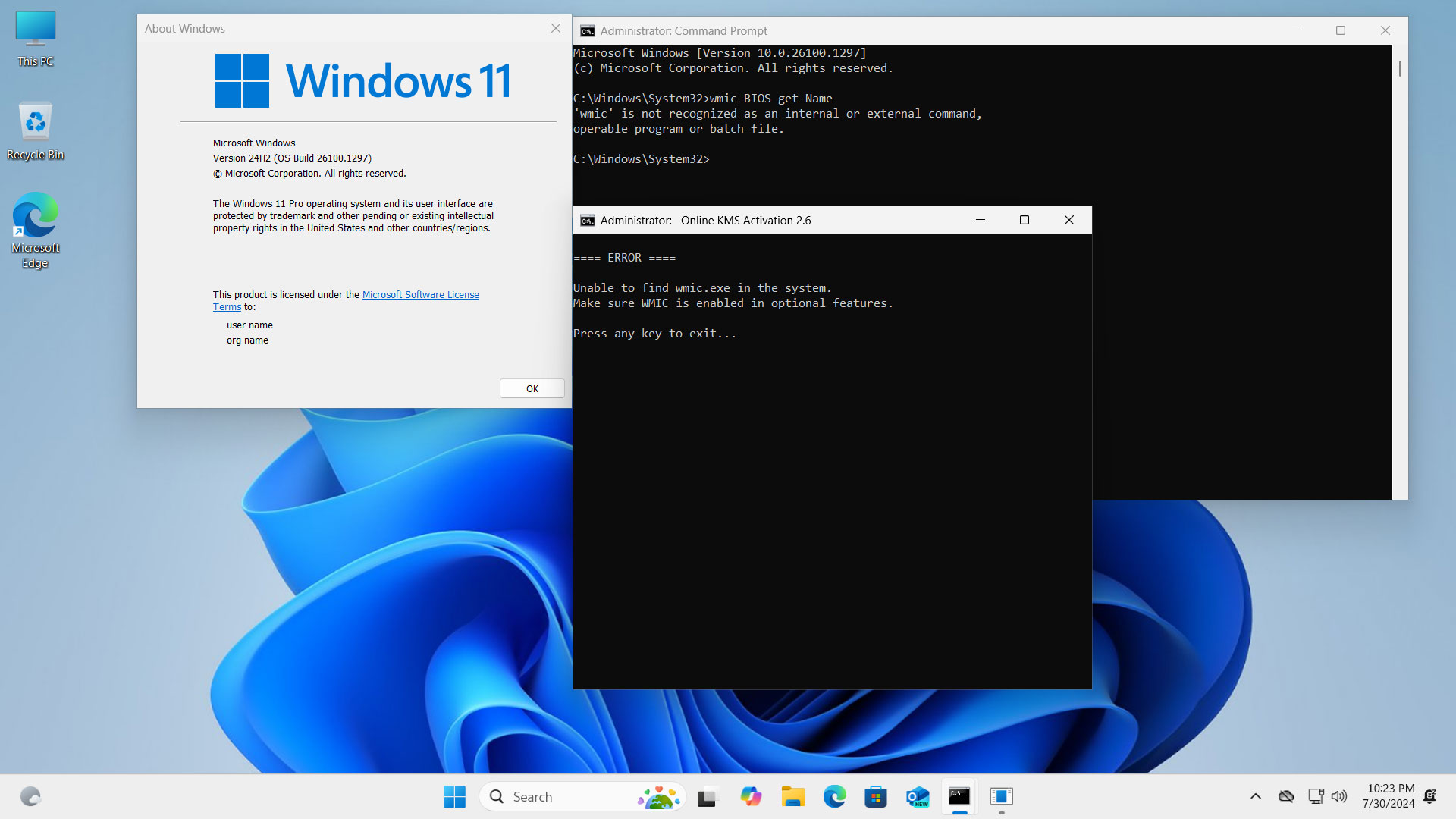
Task: Open Microsoft Edge from taskbar
Action: (x=835, y=796)
